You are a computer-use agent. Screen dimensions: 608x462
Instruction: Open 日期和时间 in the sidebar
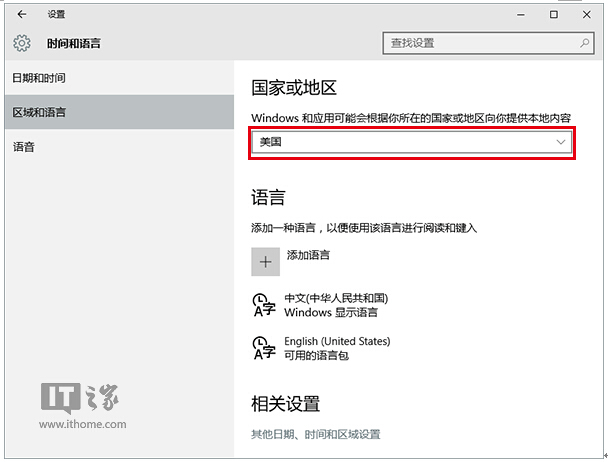(39, 78)
